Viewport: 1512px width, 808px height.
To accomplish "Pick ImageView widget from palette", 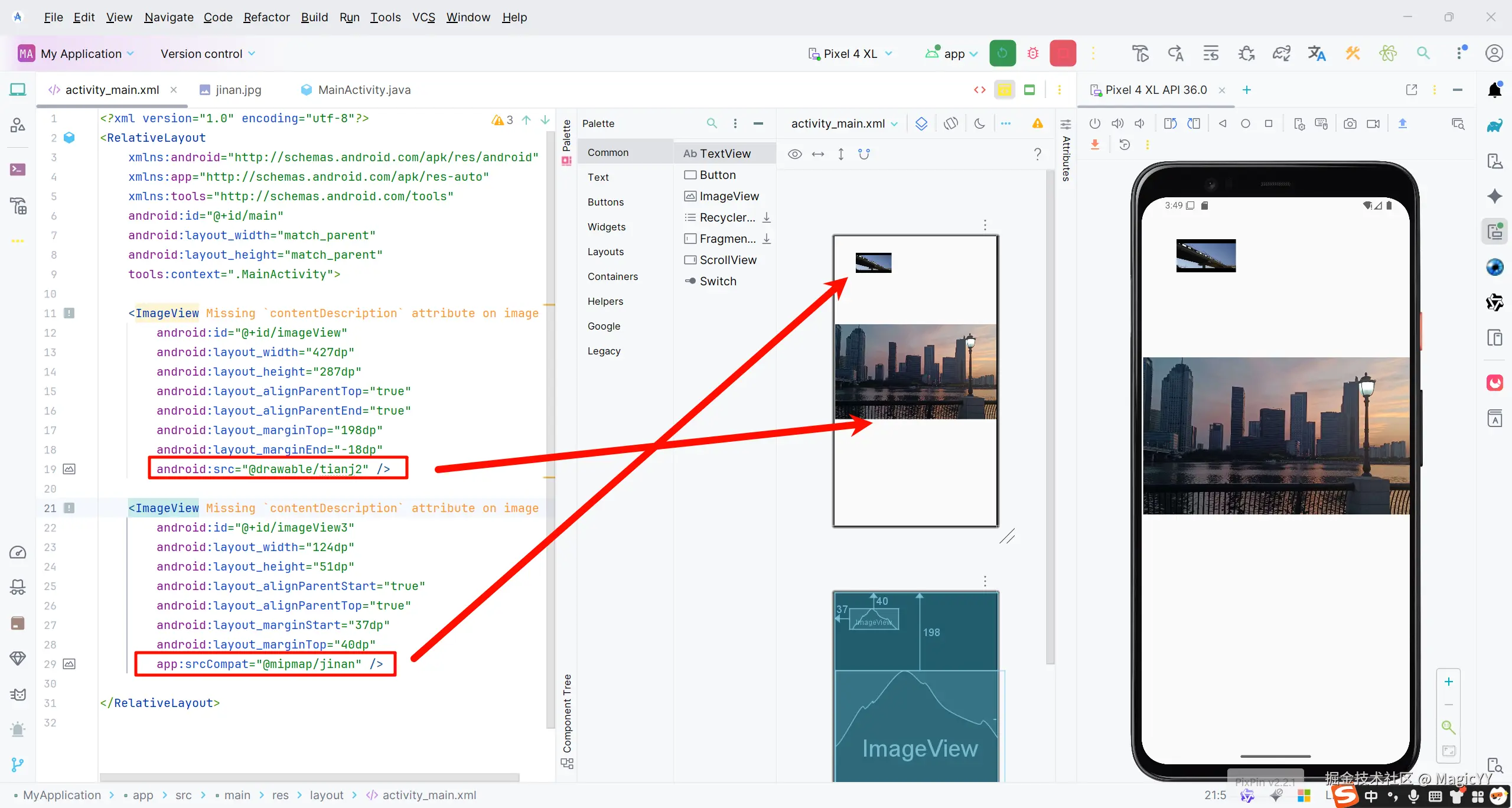I will click(728, 196).
